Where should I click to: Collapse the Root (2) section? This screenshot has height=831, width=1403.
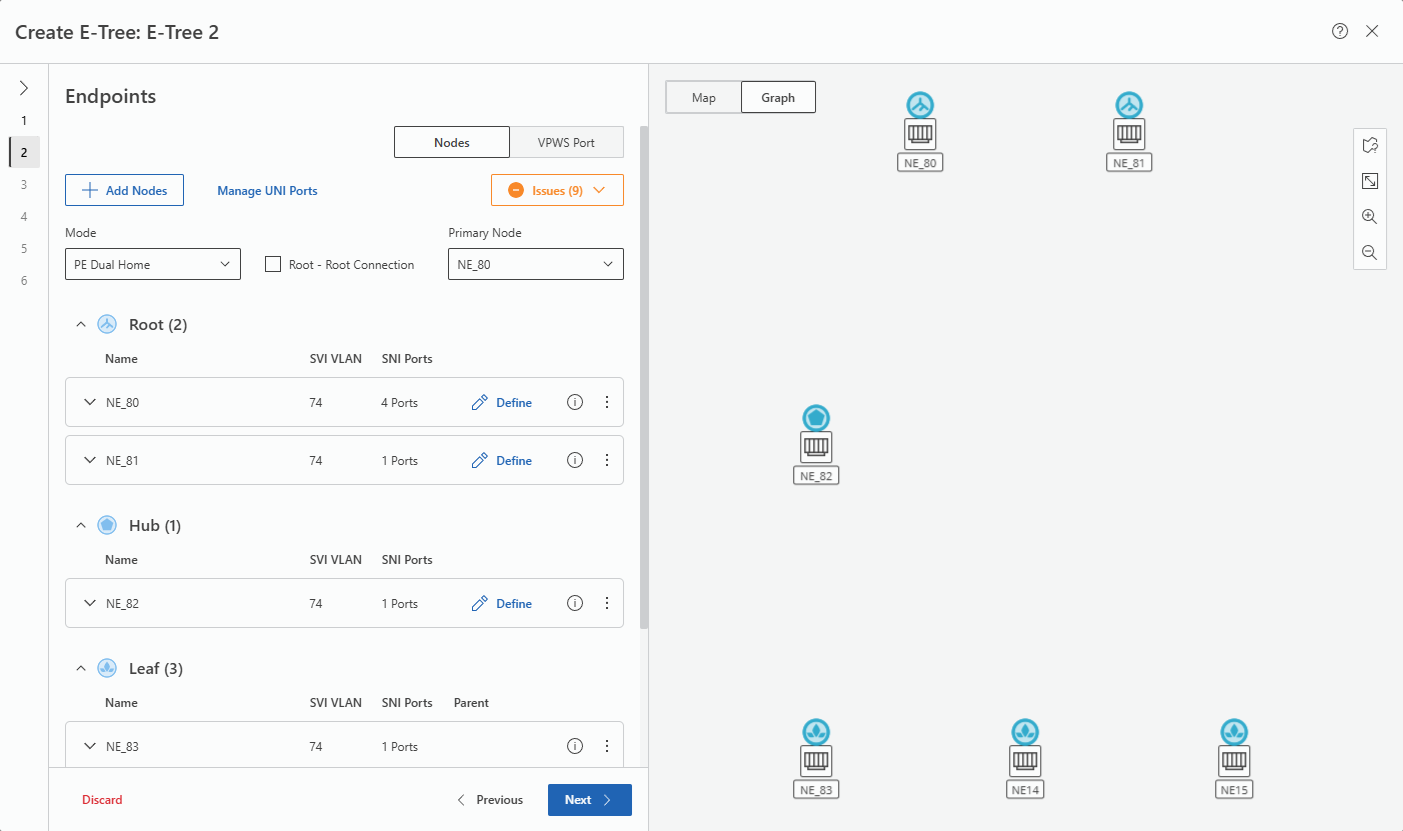click(x=81, y=324)
